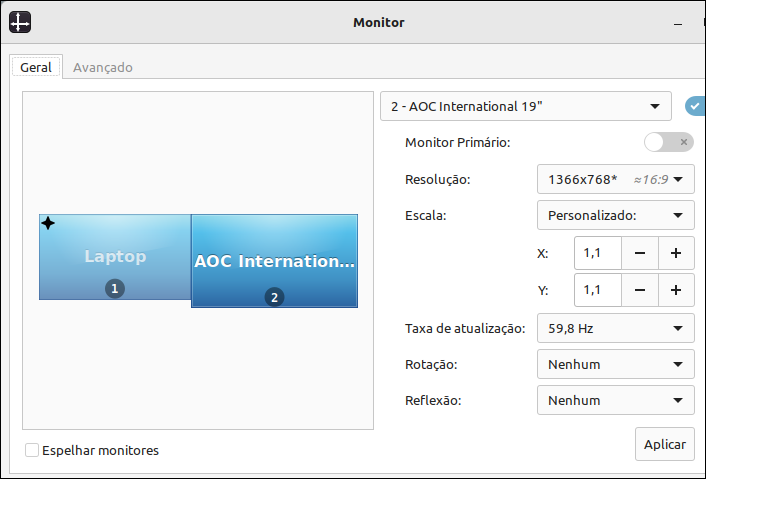Open the Escala dropdown Personalizado
Viewport: 758px width, 531px height.
tap(615, 215)
